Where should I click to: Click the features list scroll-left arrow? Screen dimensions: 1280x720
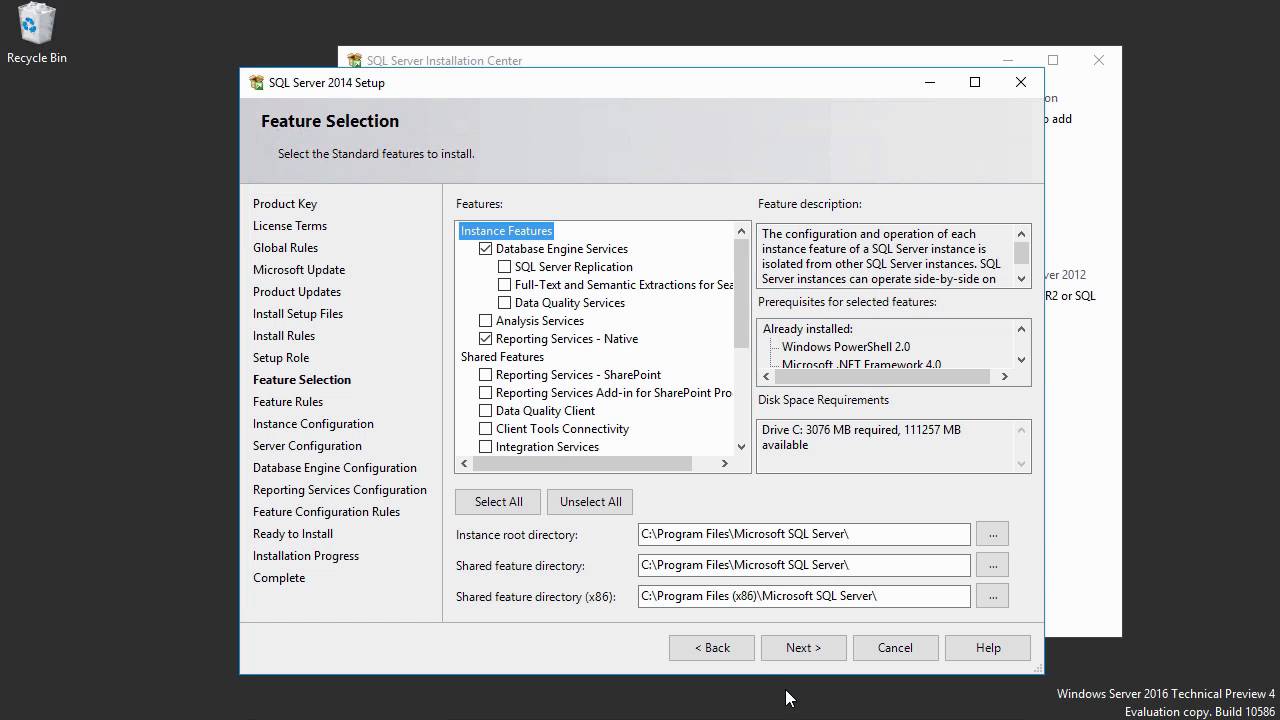463,464
